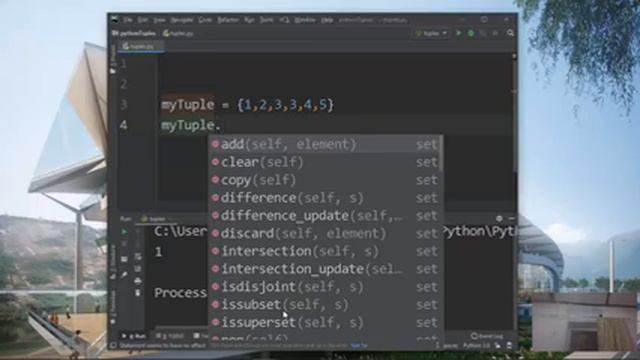Select isdisjoint(self, s) completion suggestion

tap(325, 287)
